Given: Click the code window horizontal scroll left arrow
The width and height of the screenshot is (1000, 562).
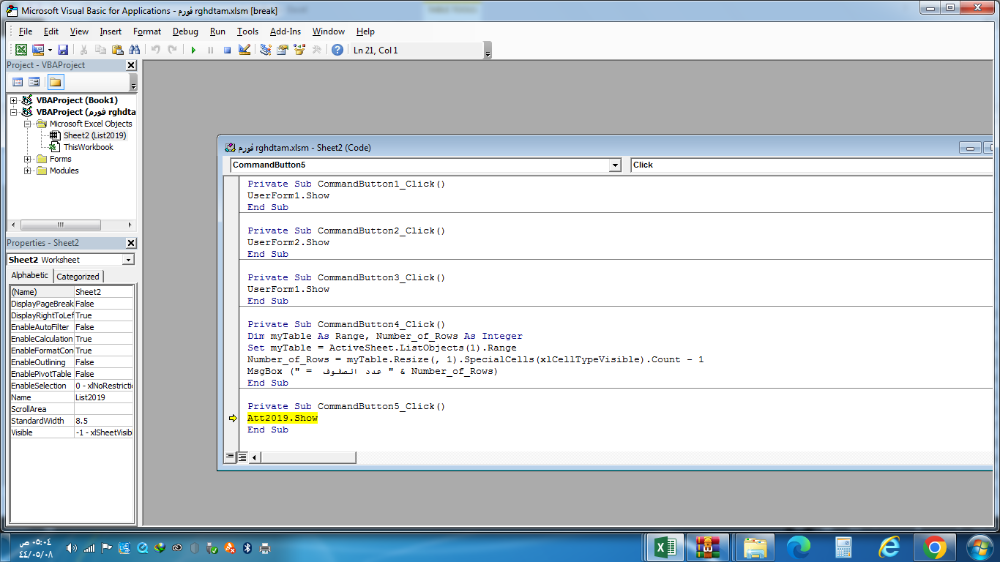Looking at the screenshot, I should 254,457.
